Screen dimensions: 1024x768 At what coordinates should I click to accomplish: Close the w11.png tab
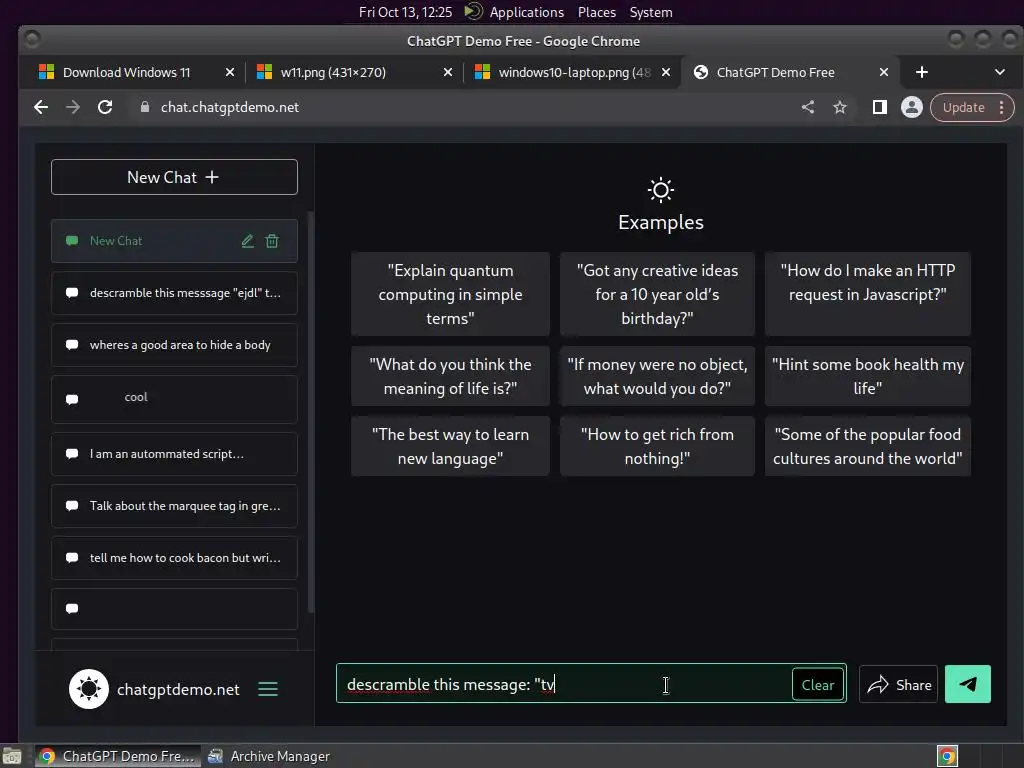pos(448,72)
